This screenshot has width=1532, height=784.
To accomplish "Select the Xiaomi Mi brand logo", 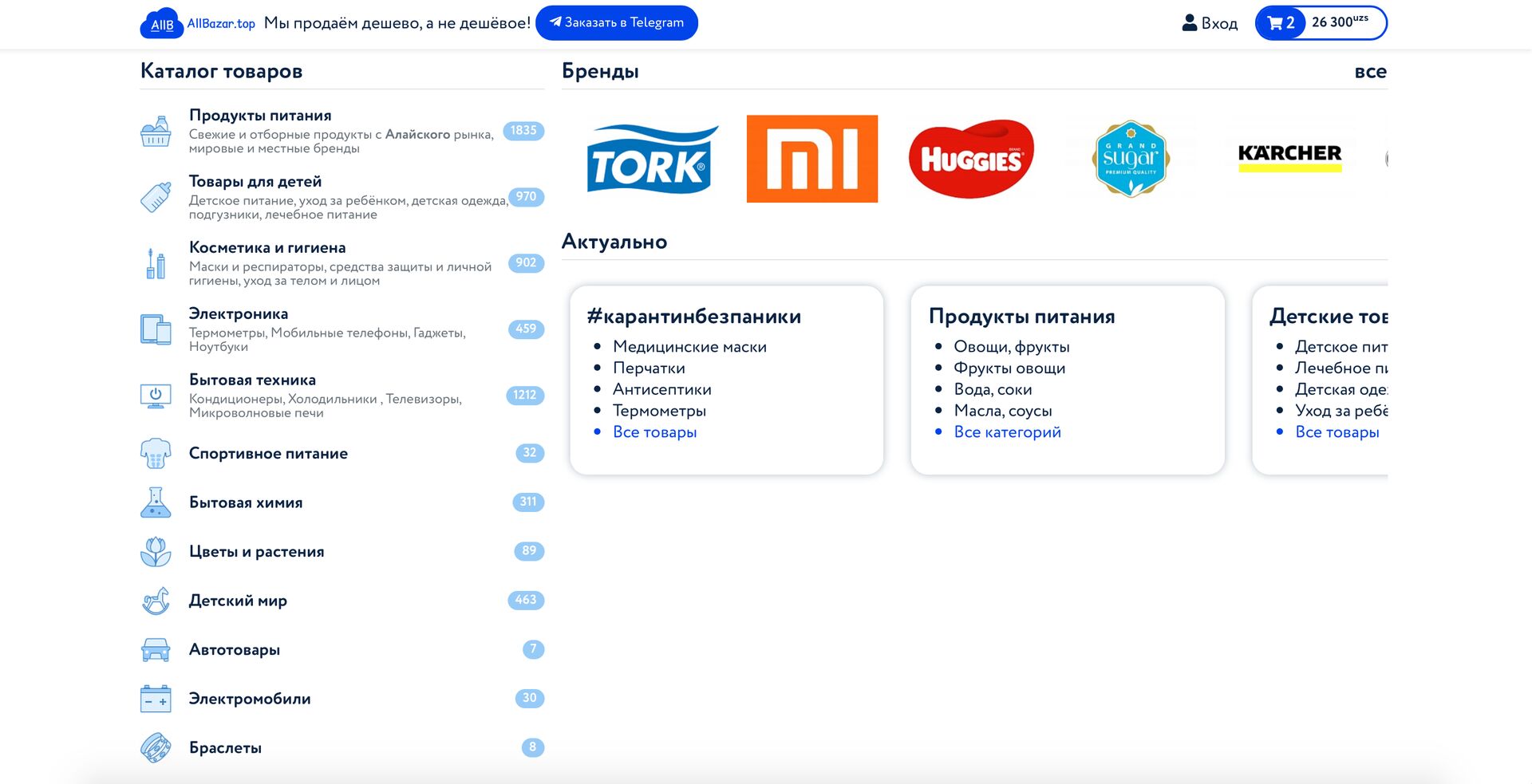I will pyautogui.click(x=811, y=159).
